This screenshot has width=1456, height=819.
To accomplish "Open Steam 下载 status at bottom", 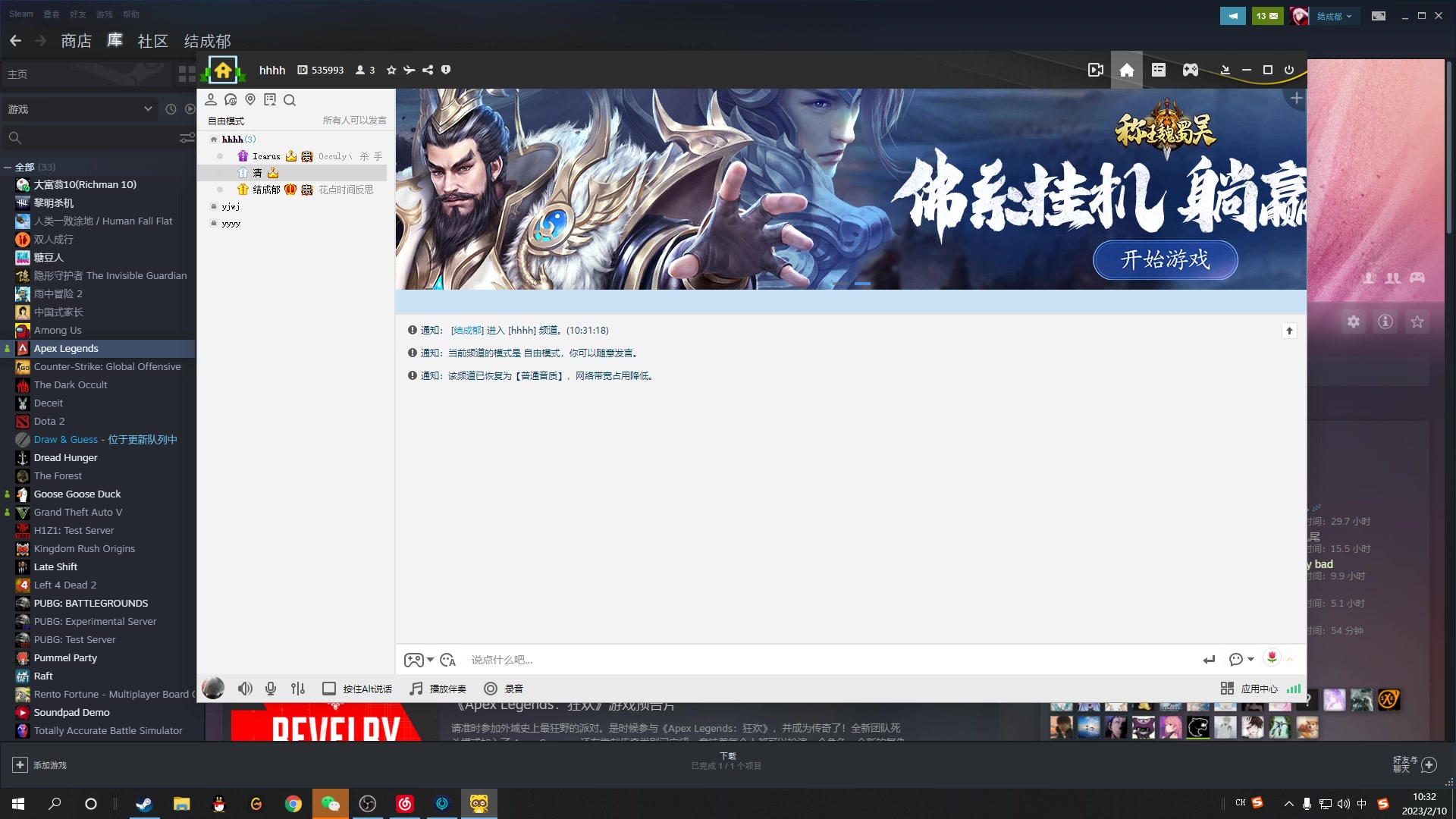I will [727, 761].
